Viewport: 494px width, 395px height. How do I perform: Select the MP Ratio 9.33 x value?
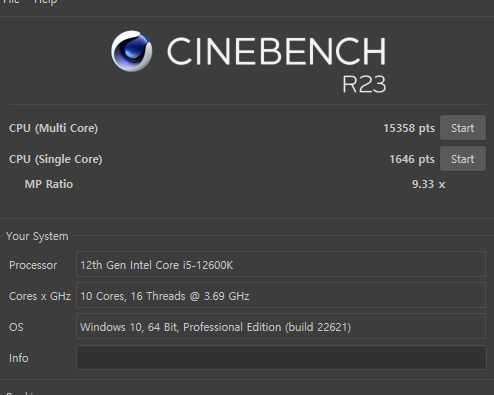point(428,184)
